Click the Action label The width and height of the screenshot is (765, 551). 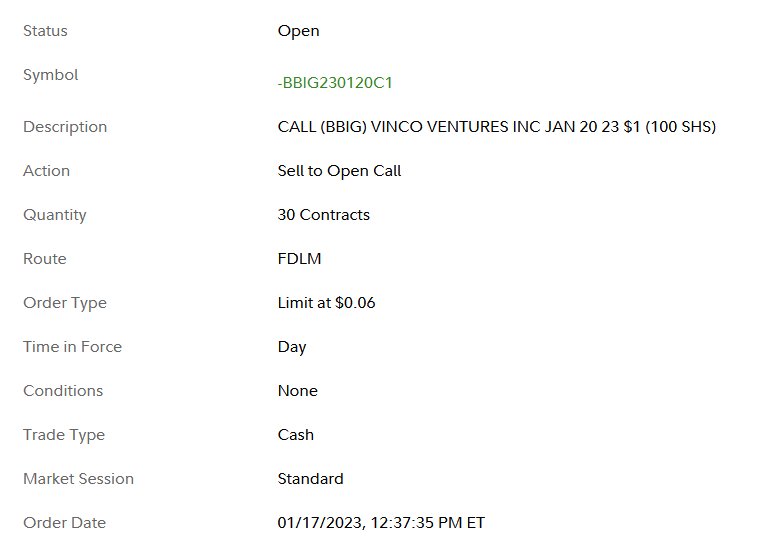[x=46, y=171]
